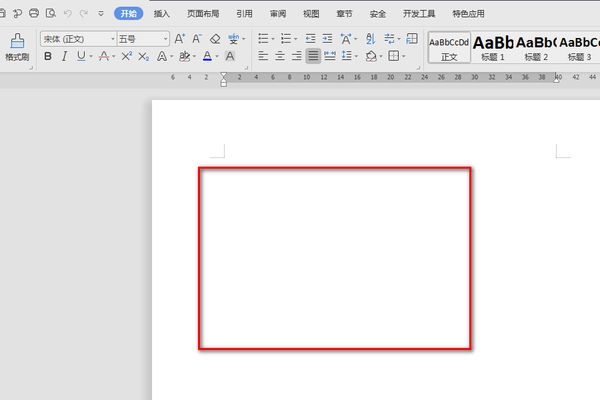Click the font color A swatch
Image resolution: width=600 pixels, height=400 pixels.
click(206, 57)
